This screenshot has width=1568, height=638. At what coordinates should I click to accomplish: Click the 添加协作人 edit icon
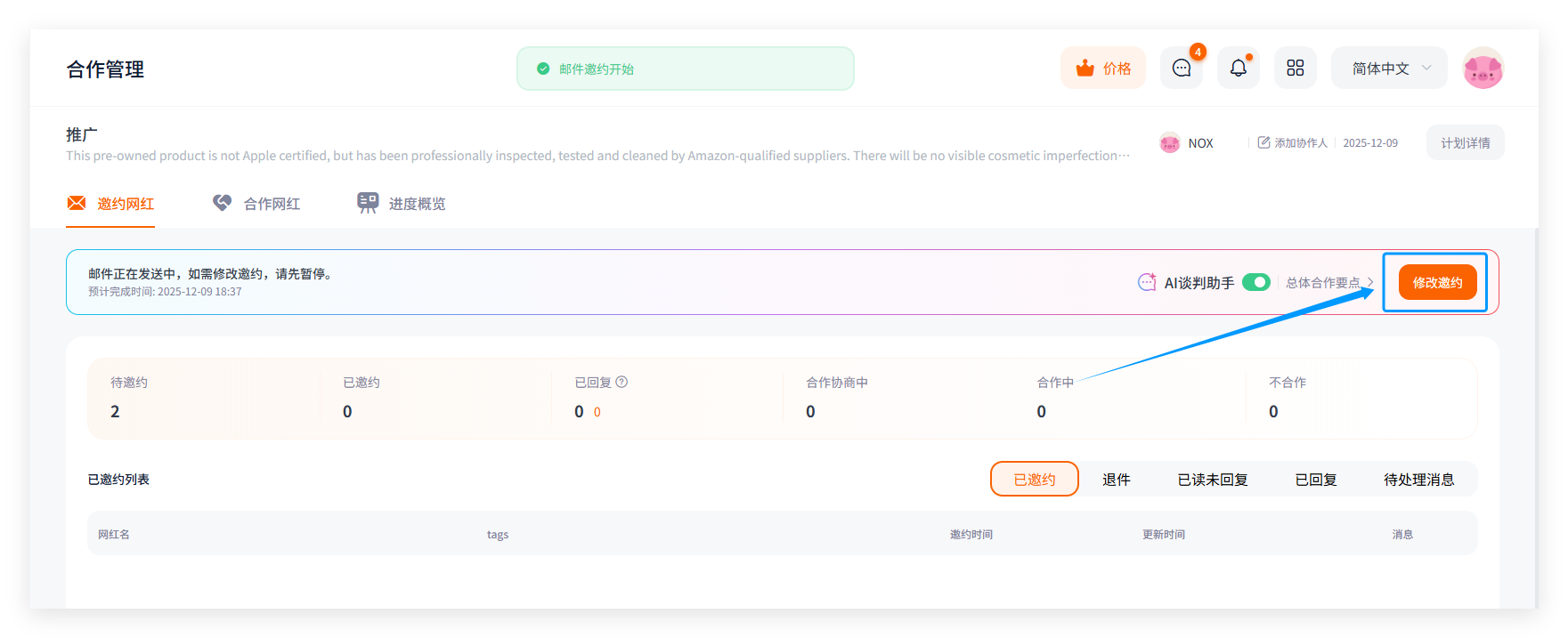tap(1263, 142)
